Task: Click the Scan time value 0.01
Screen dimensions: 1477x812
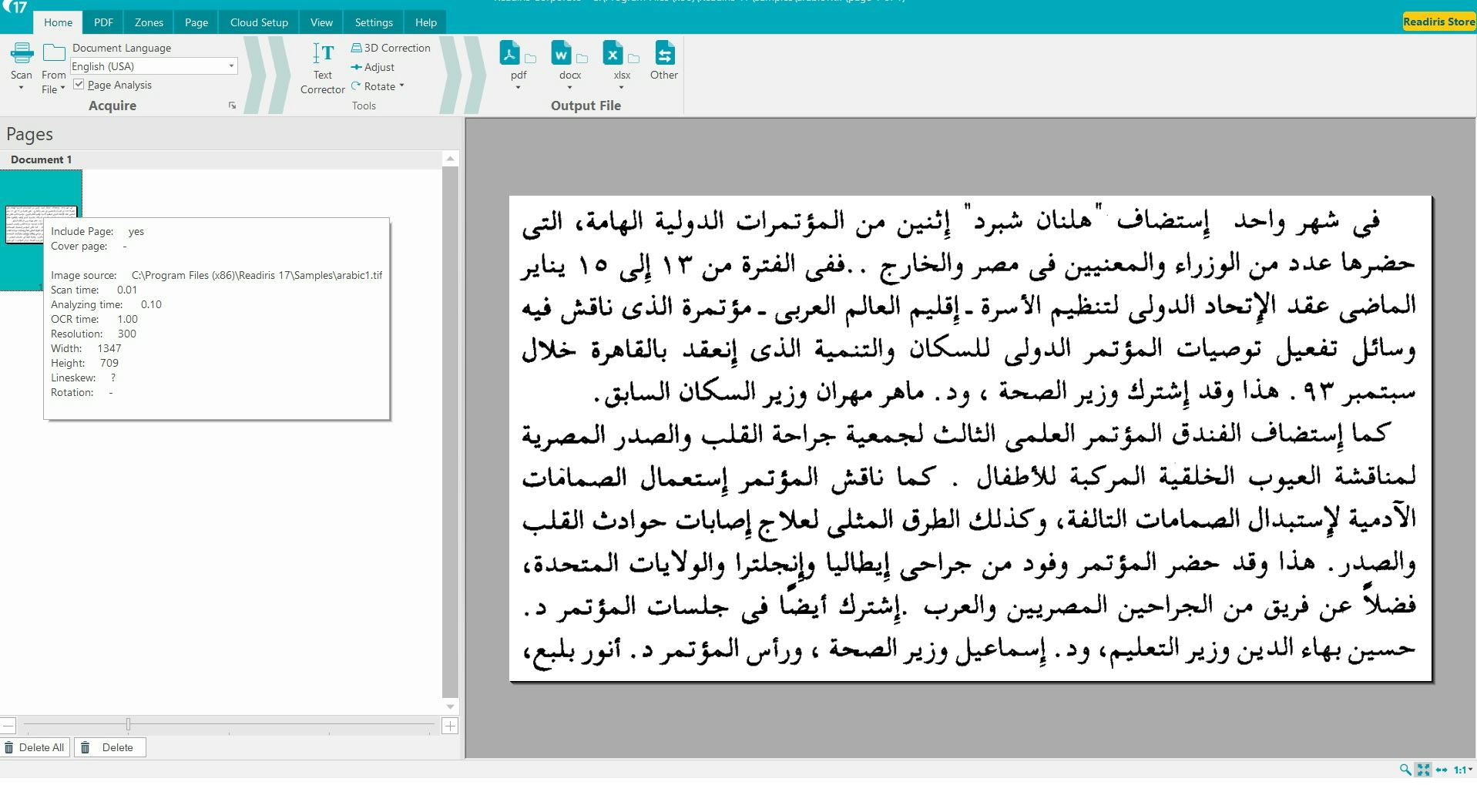Action: [127, 290]
